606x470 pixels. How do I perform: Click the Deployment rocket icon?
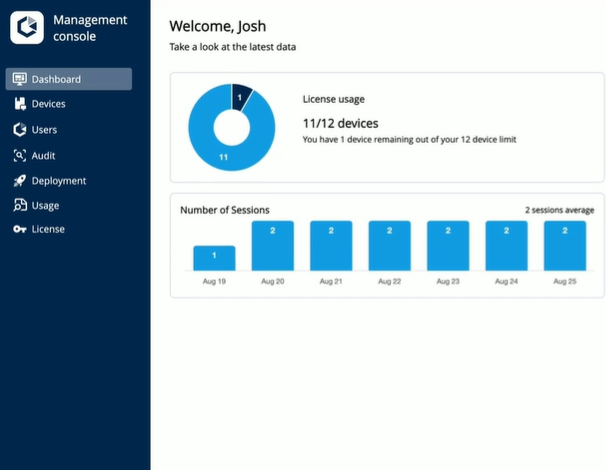[19, 181]
